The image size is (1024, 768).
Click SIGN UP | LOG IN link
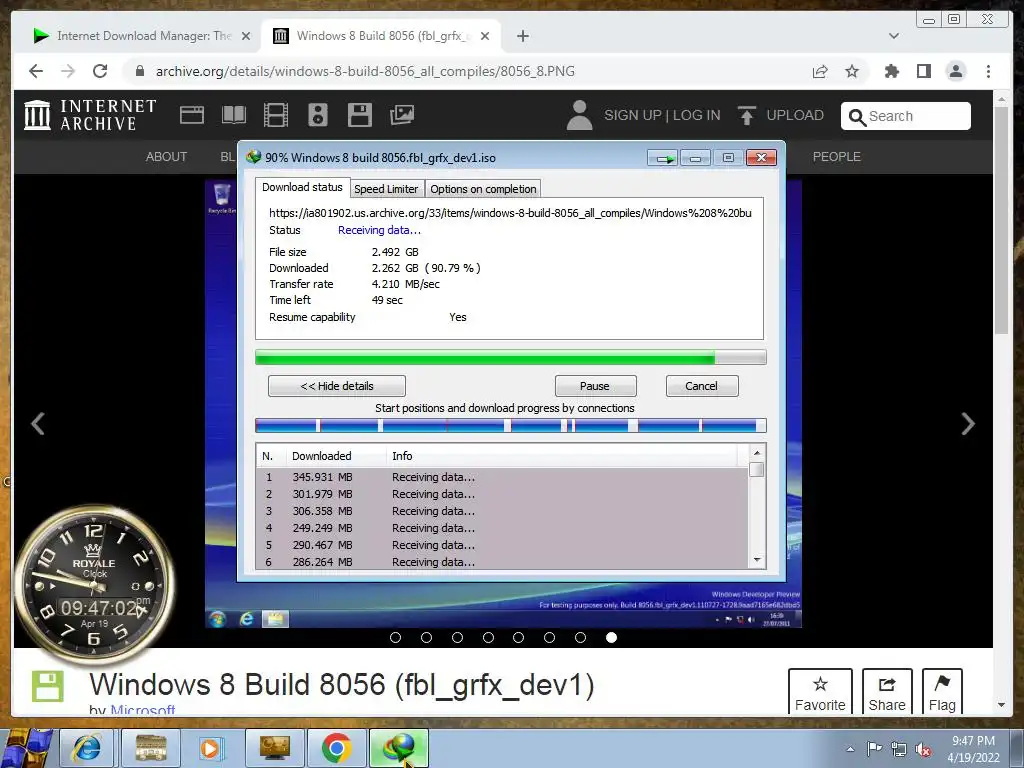[662, 115]
